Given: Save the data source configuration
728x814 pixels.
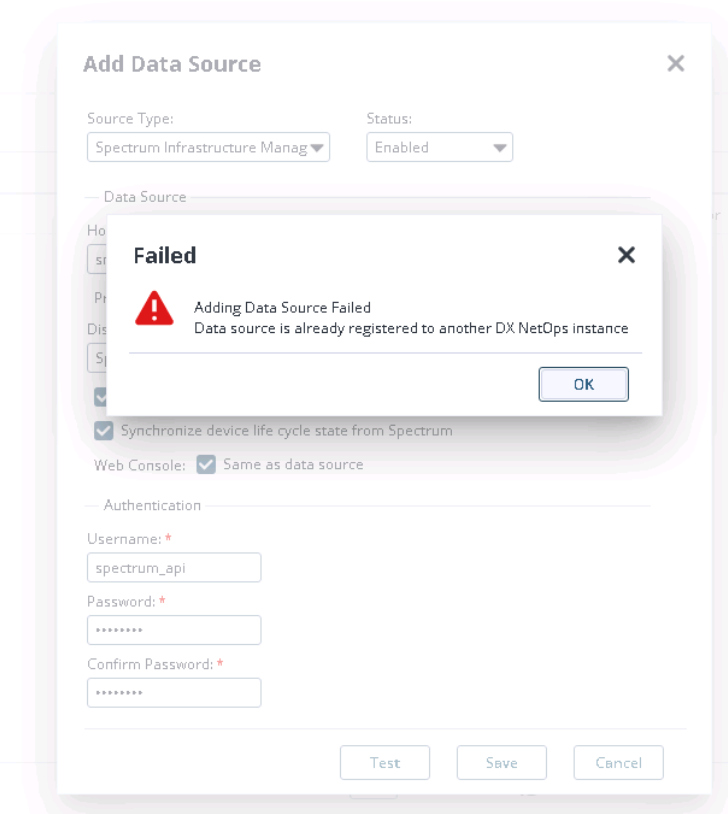Looking at the screenshot, I should pyautogui.click(x=501, y=762).
